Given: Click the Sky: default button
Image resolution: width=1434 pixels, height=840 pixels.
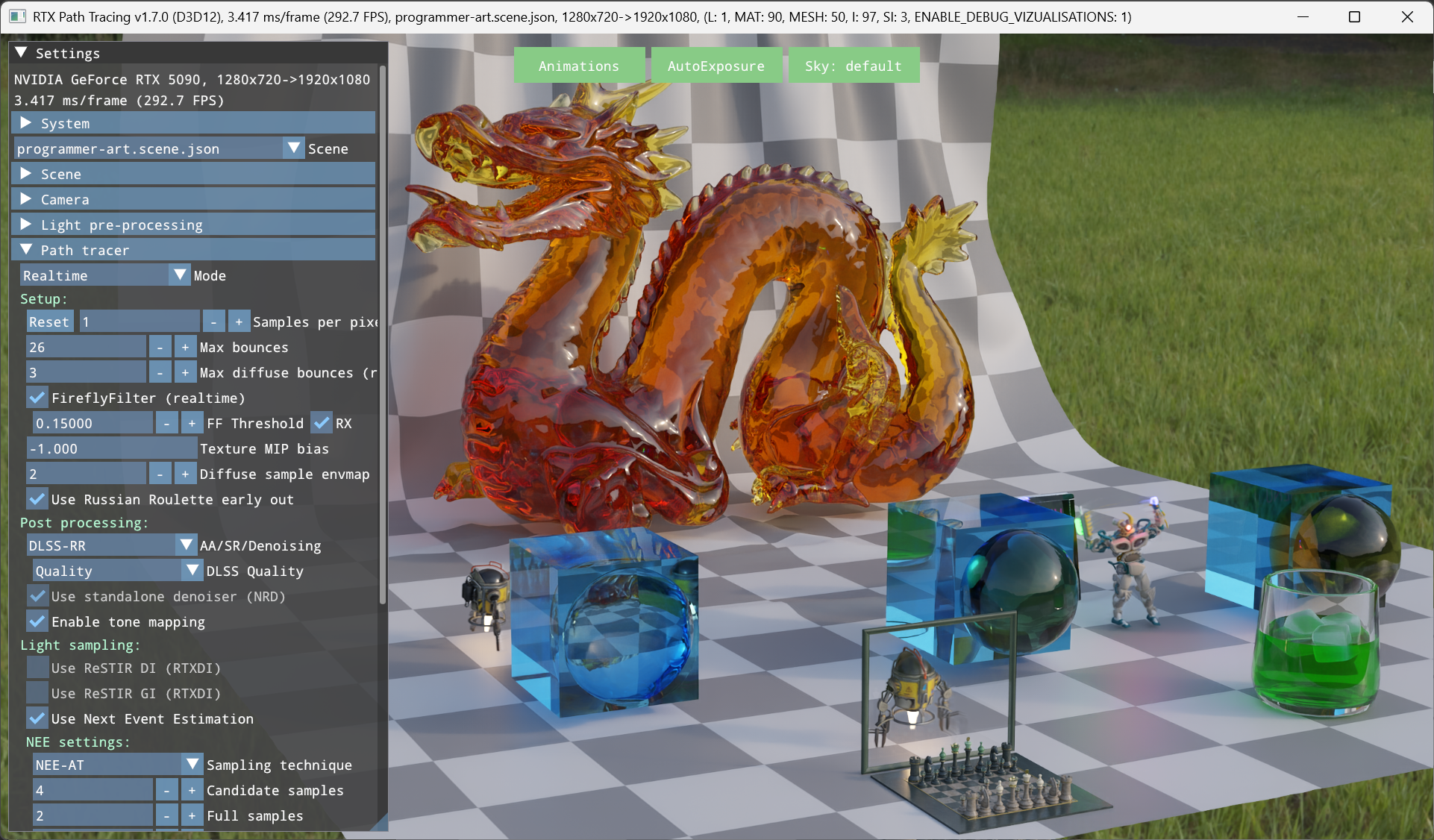Looking at the screenshot, I should (854, 66).
